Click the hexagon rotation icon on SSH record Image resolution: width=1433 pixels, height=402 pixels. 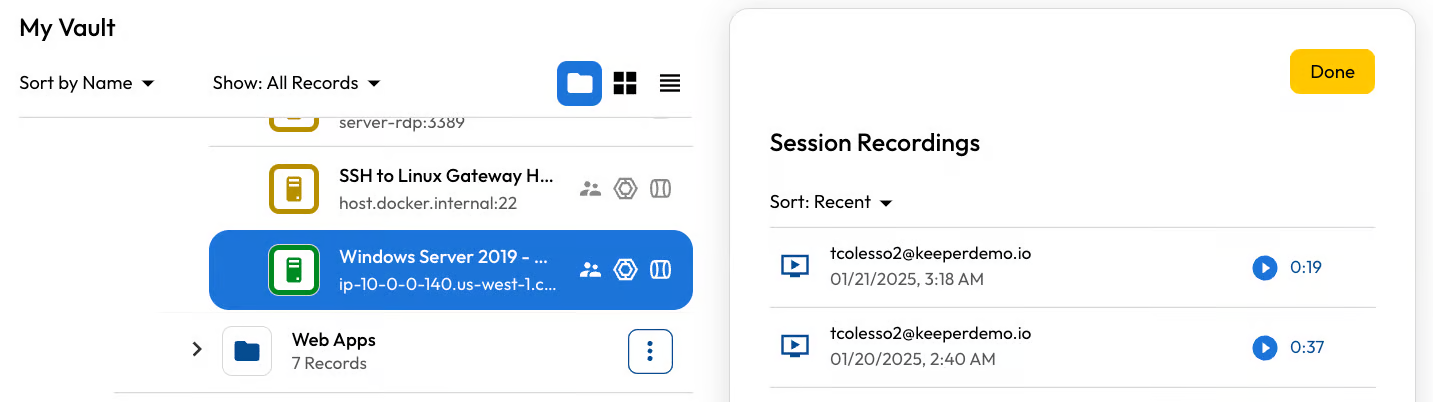point(626,189)
